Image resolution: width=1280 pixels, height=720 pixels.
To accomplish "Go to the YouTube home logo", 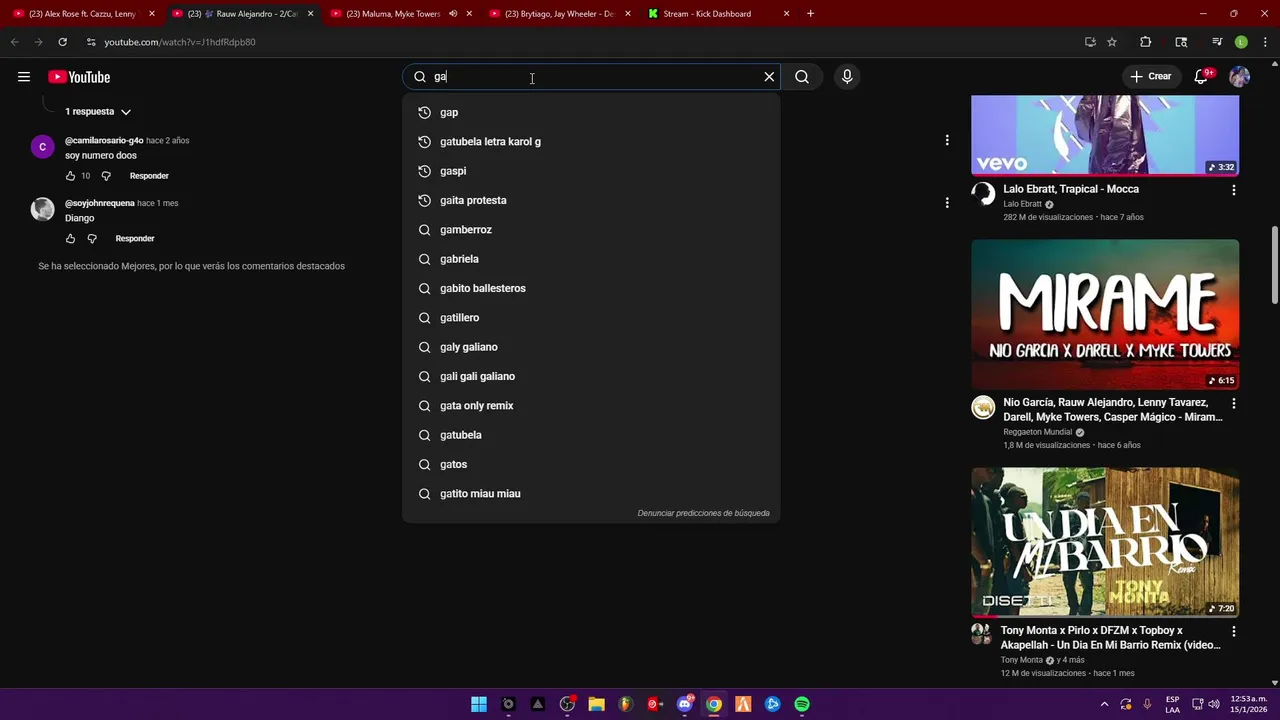I will click(x=79, y=77).
